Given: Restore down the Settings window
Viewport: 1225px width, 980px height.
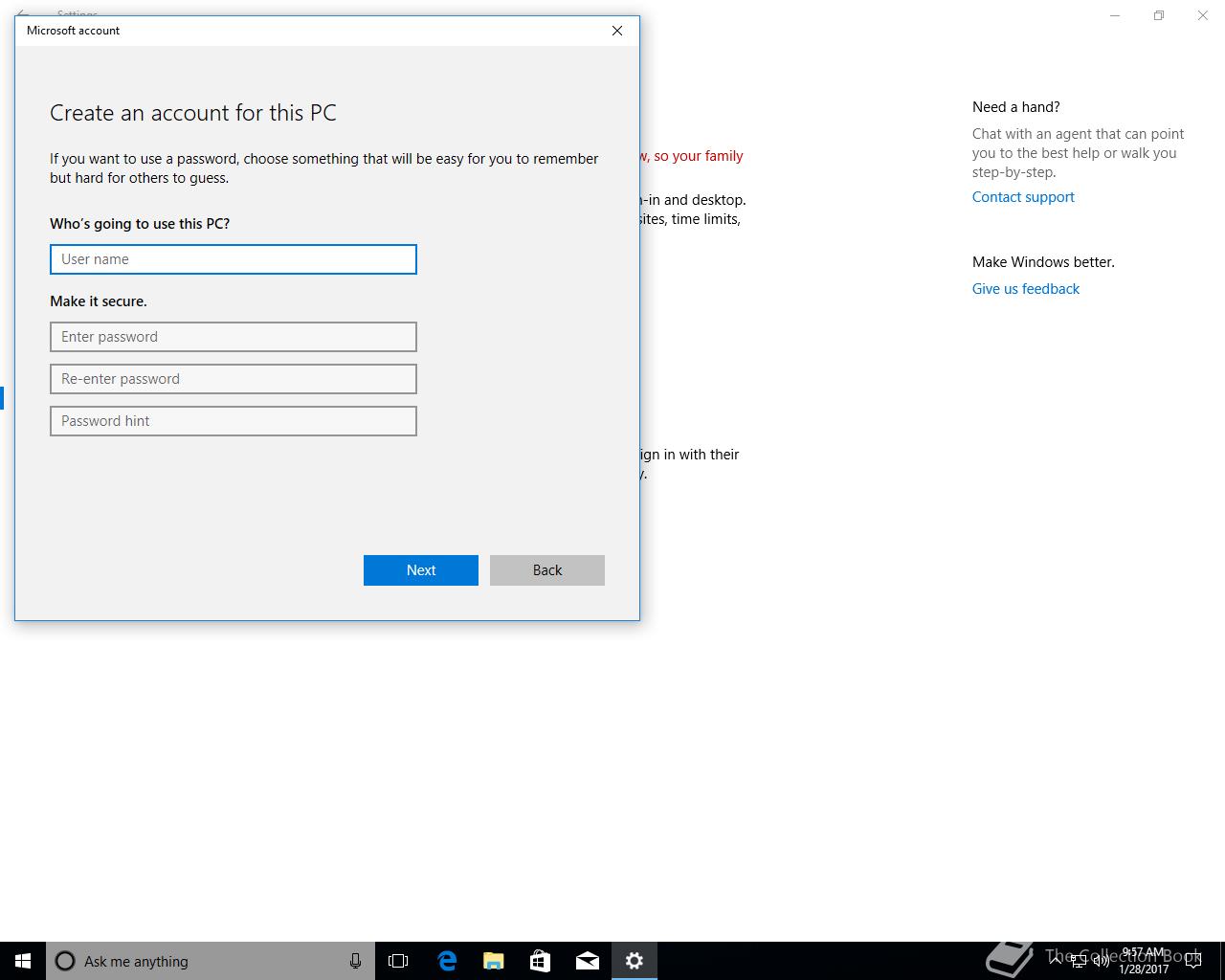Looking at the screenshot, I should click(x=1159, y=15).
